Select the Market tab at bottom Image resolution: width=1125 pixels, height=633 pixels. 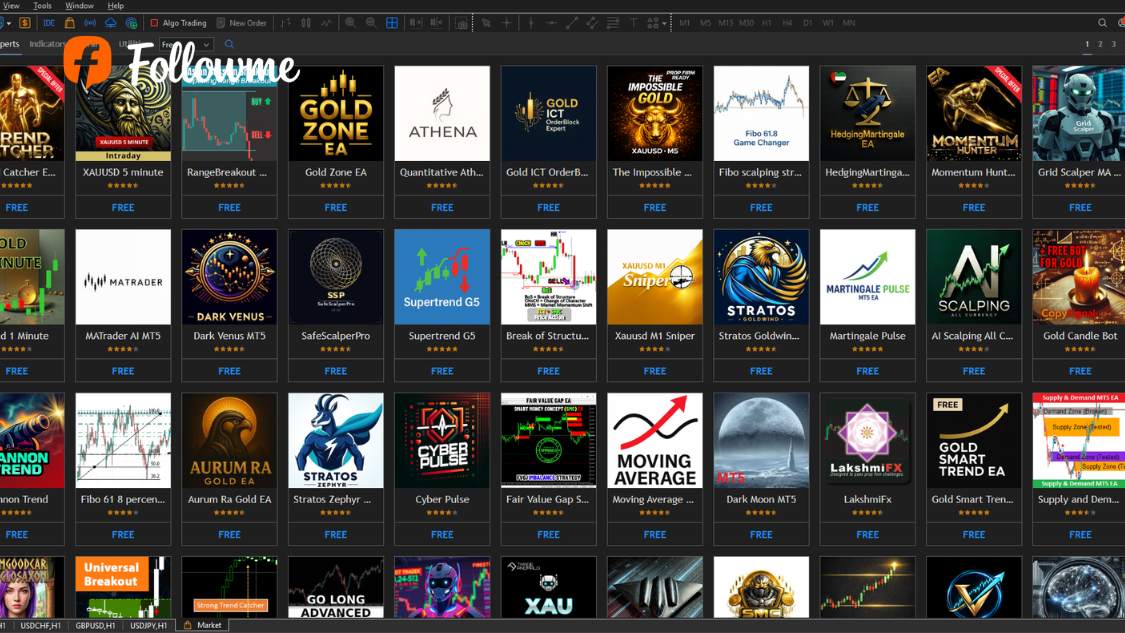point(203,626)
